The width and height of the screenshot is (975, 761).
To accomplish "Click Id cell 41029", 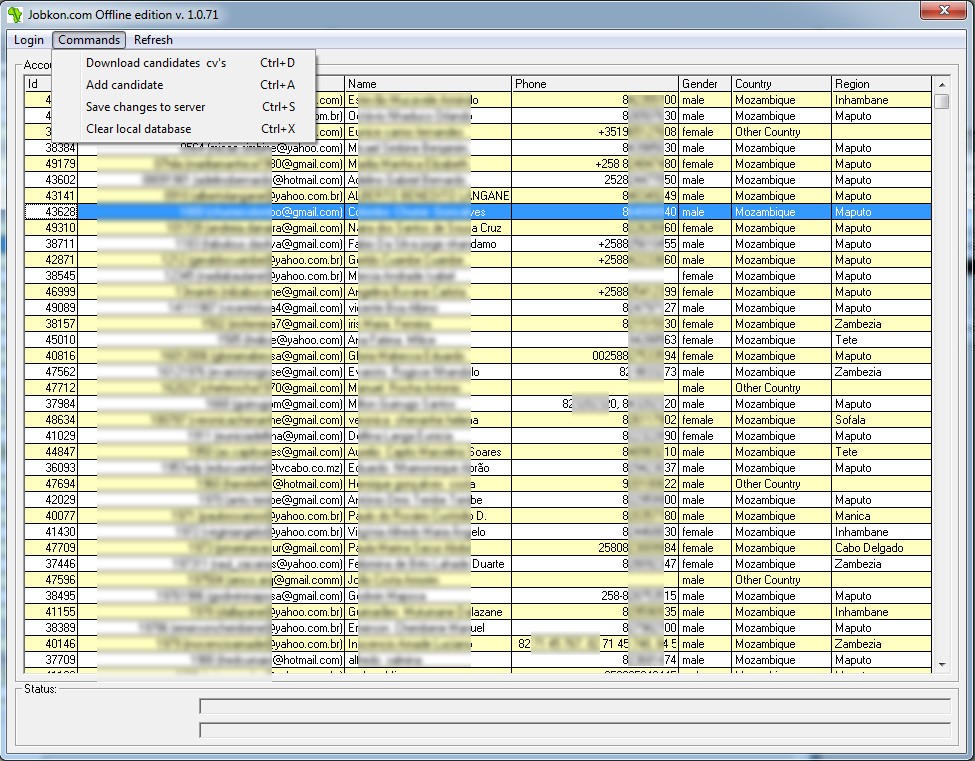I will point(51,436).
